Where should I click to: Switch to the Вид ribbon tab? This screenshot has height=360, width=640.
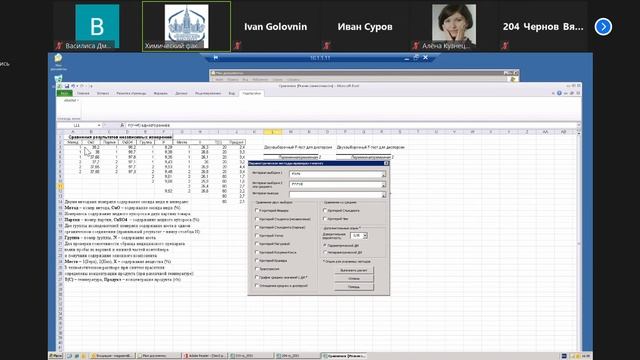tap(231, 93)
